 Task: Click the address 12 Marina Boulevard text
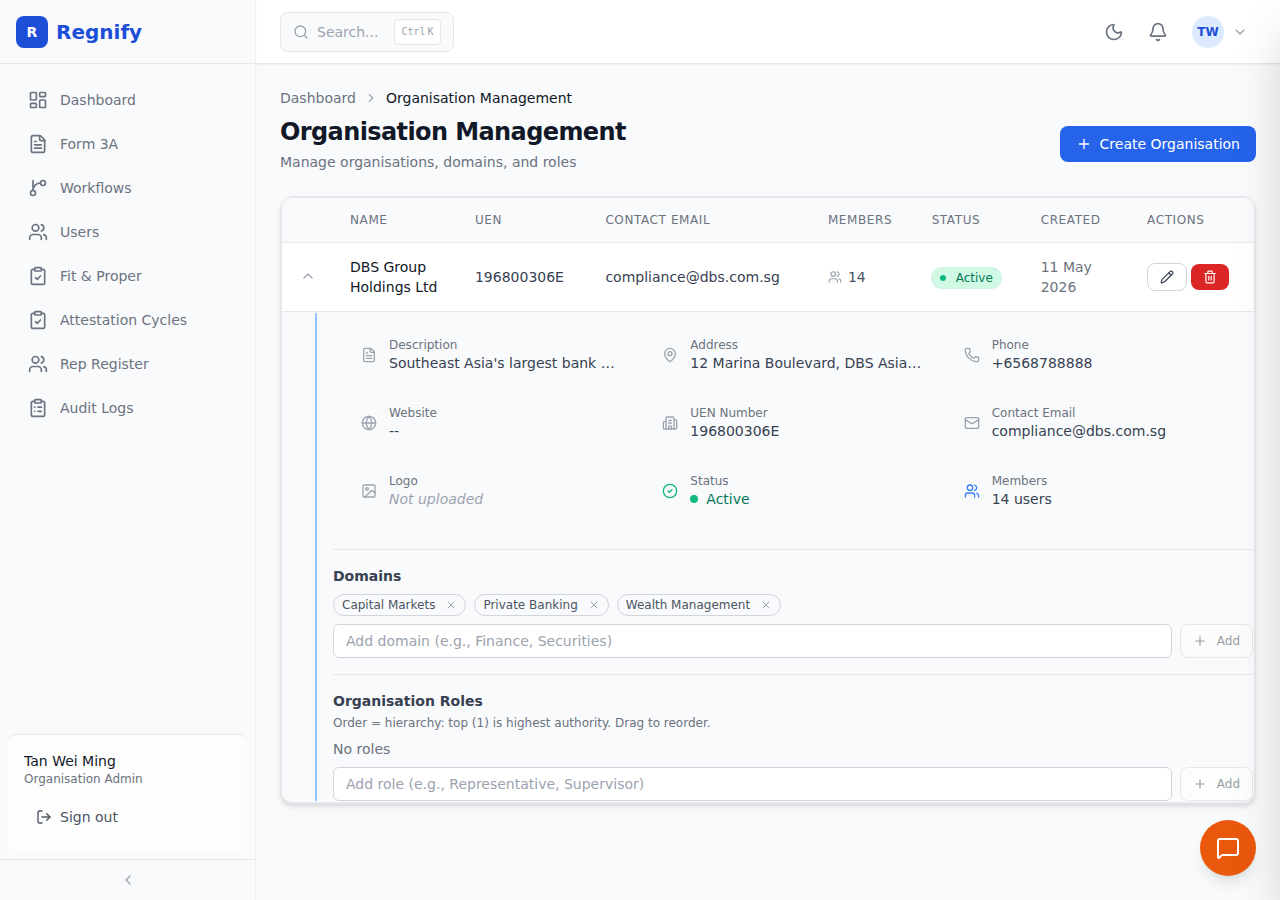point(806,363)
